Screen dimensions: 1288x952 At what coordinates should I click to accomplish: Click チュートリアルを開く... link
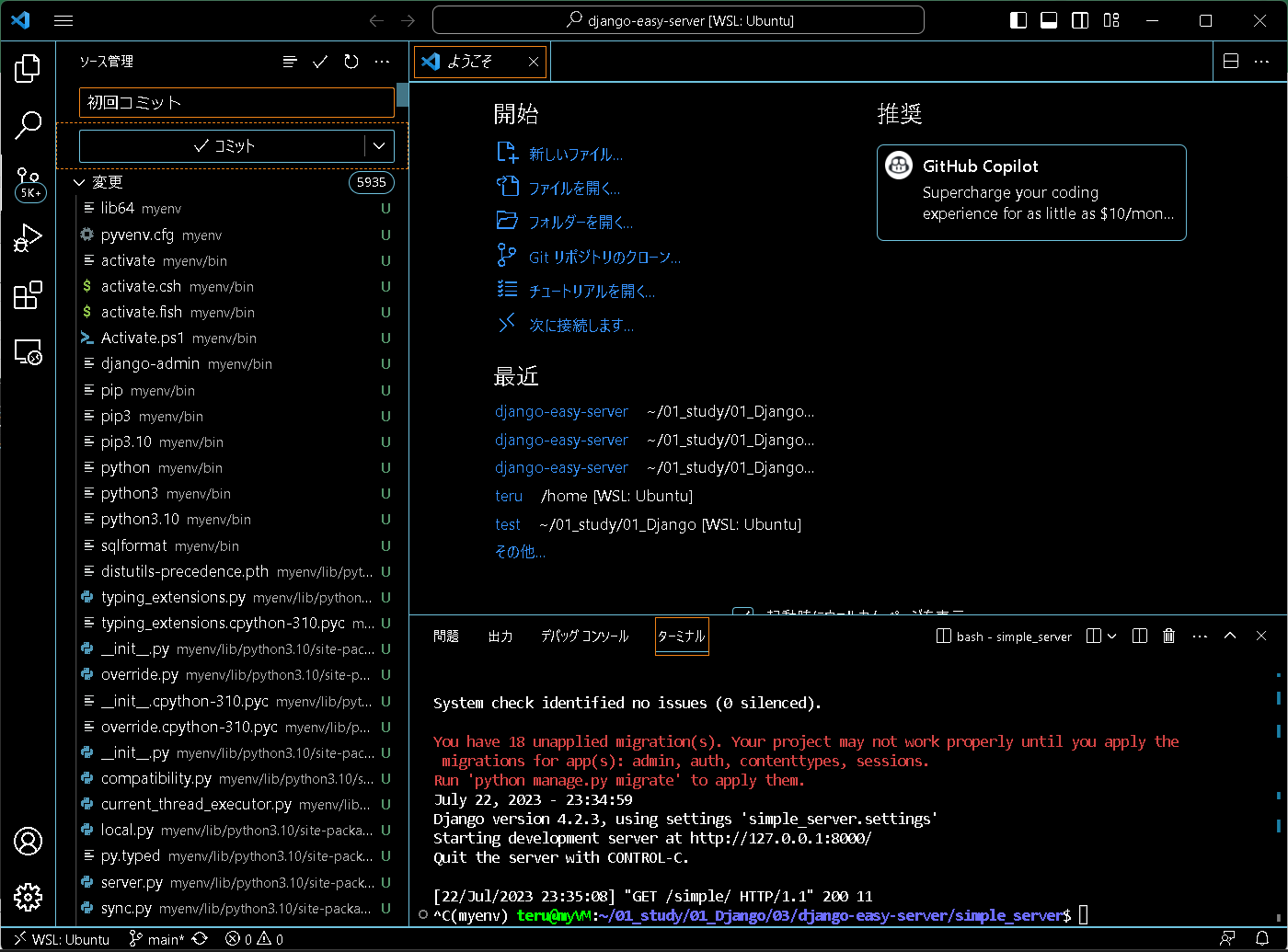(592, 292)
